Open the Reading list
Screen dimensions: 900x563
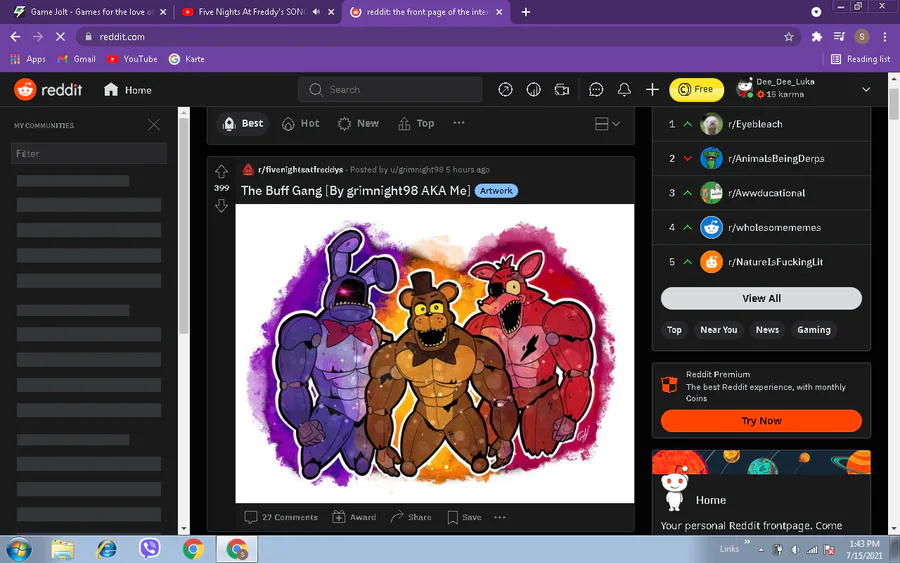[860, 59]
